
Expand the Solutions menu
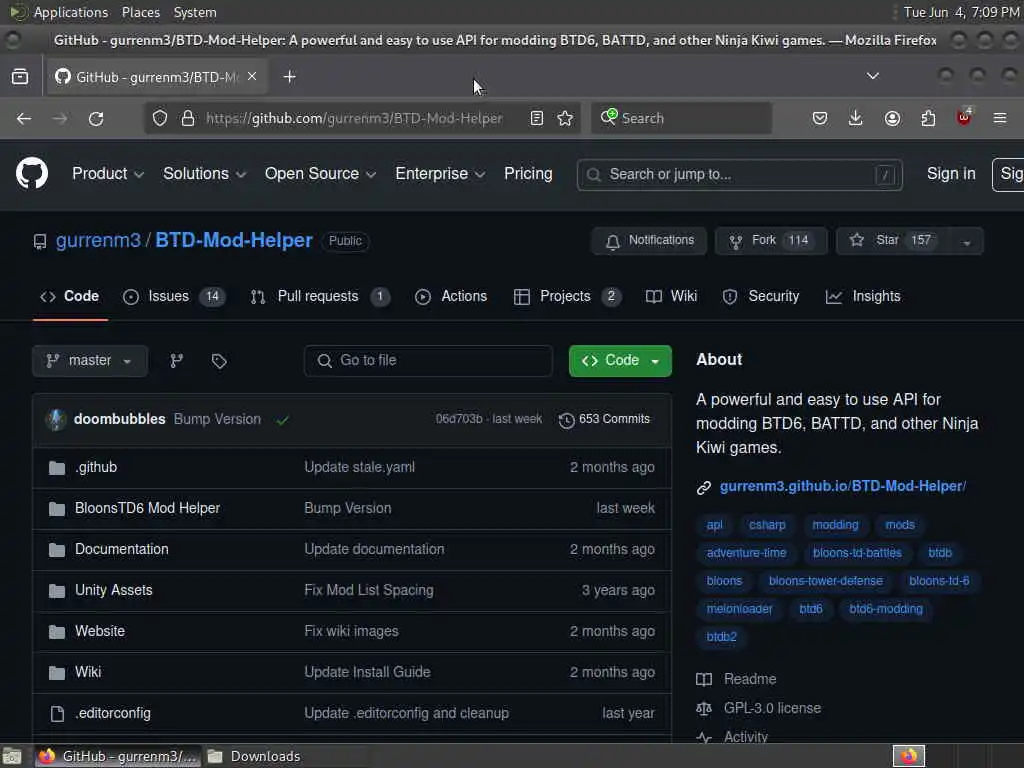(204, 174)
